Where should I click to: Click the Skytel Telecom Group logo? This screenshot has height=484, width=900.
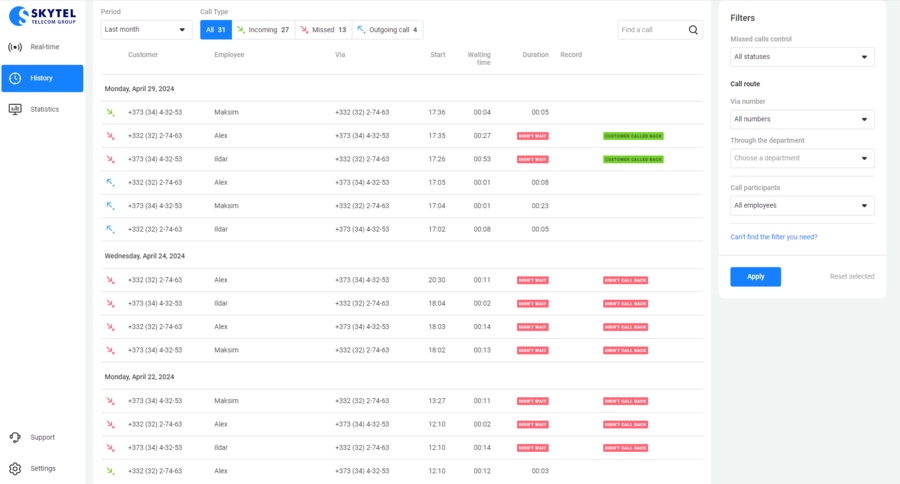42,15
